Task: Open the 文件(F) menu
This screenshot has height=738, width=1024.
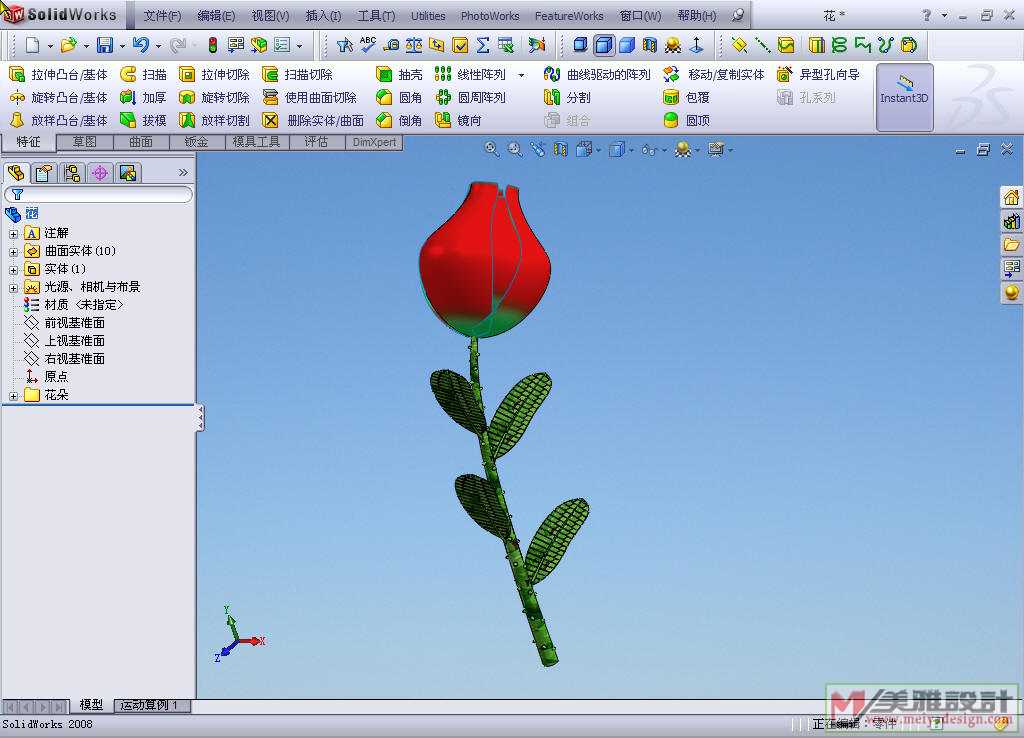Action: [x=162, y=16]
